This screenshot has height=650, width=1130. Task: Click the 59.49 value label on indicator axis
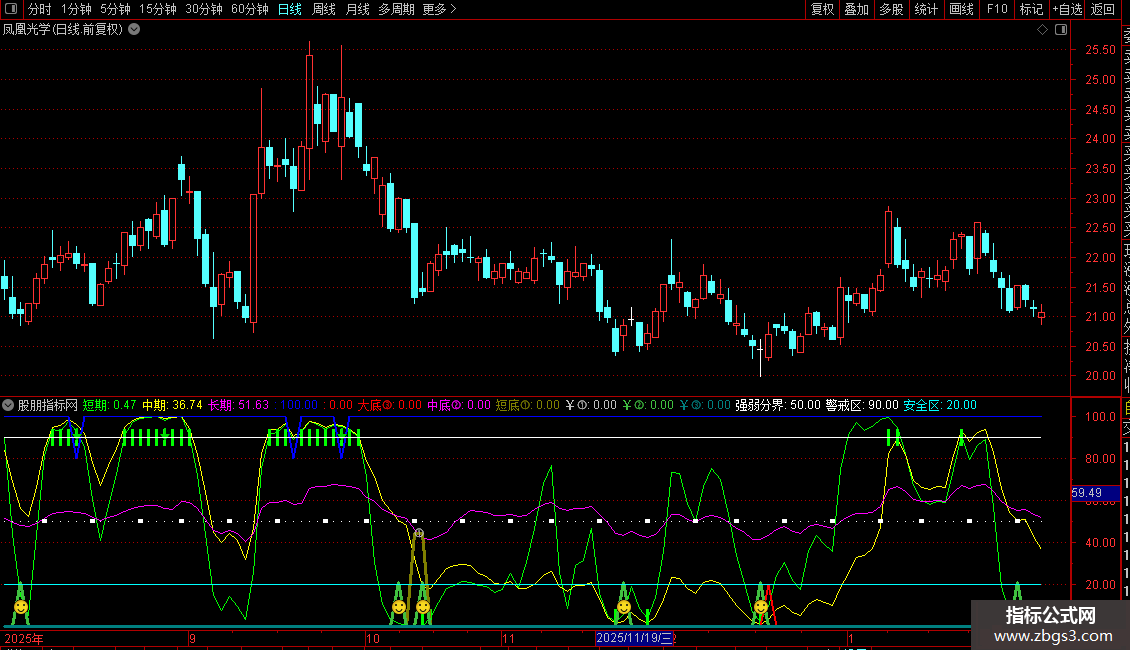click(1086, 493)
